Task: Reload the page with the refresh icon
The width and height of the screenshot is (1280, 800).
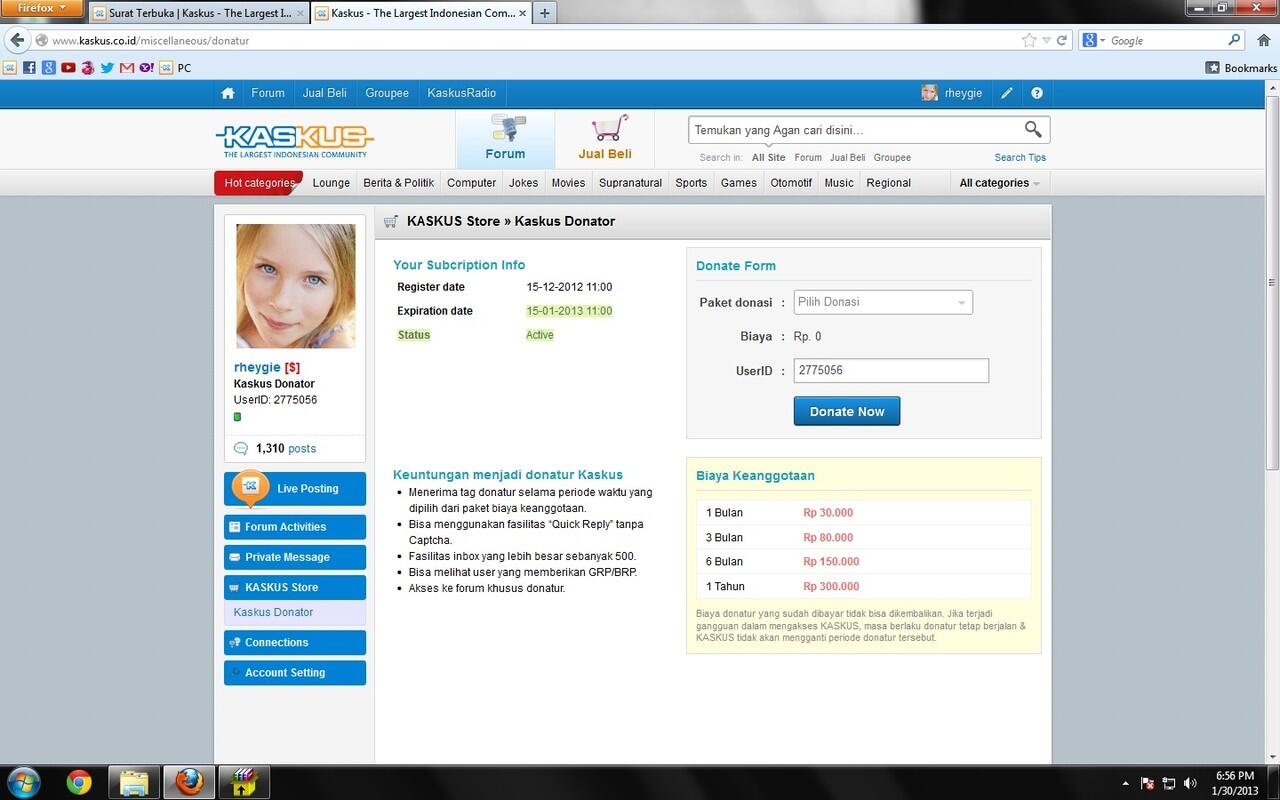Action: [1062, 41]
